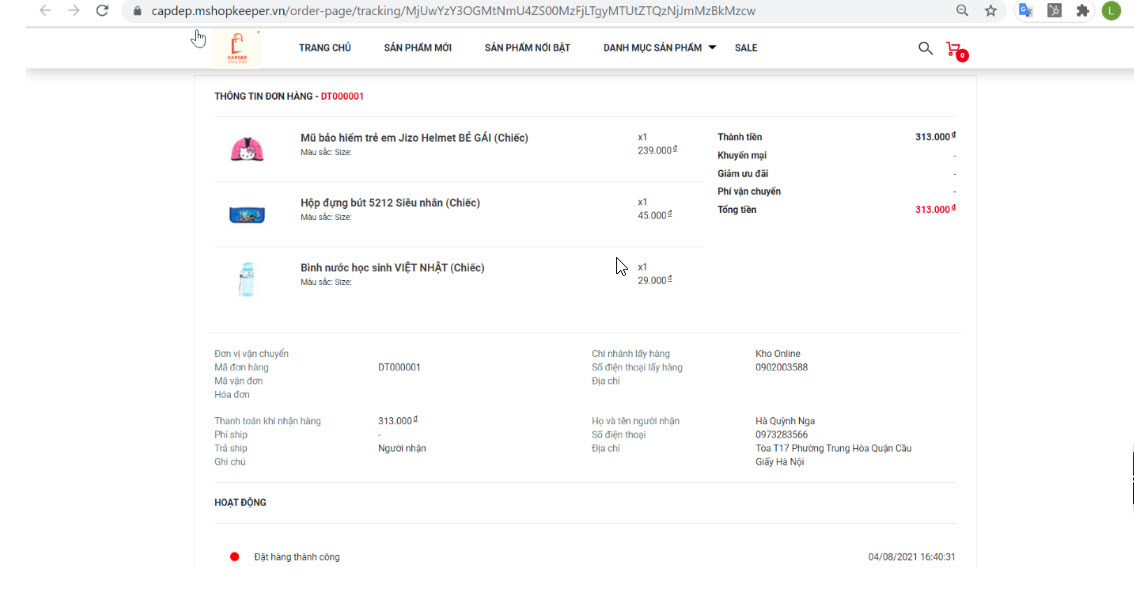1134x597 pixels.
Task: Click the padlock site info icon
Action: tap(137, 11)
